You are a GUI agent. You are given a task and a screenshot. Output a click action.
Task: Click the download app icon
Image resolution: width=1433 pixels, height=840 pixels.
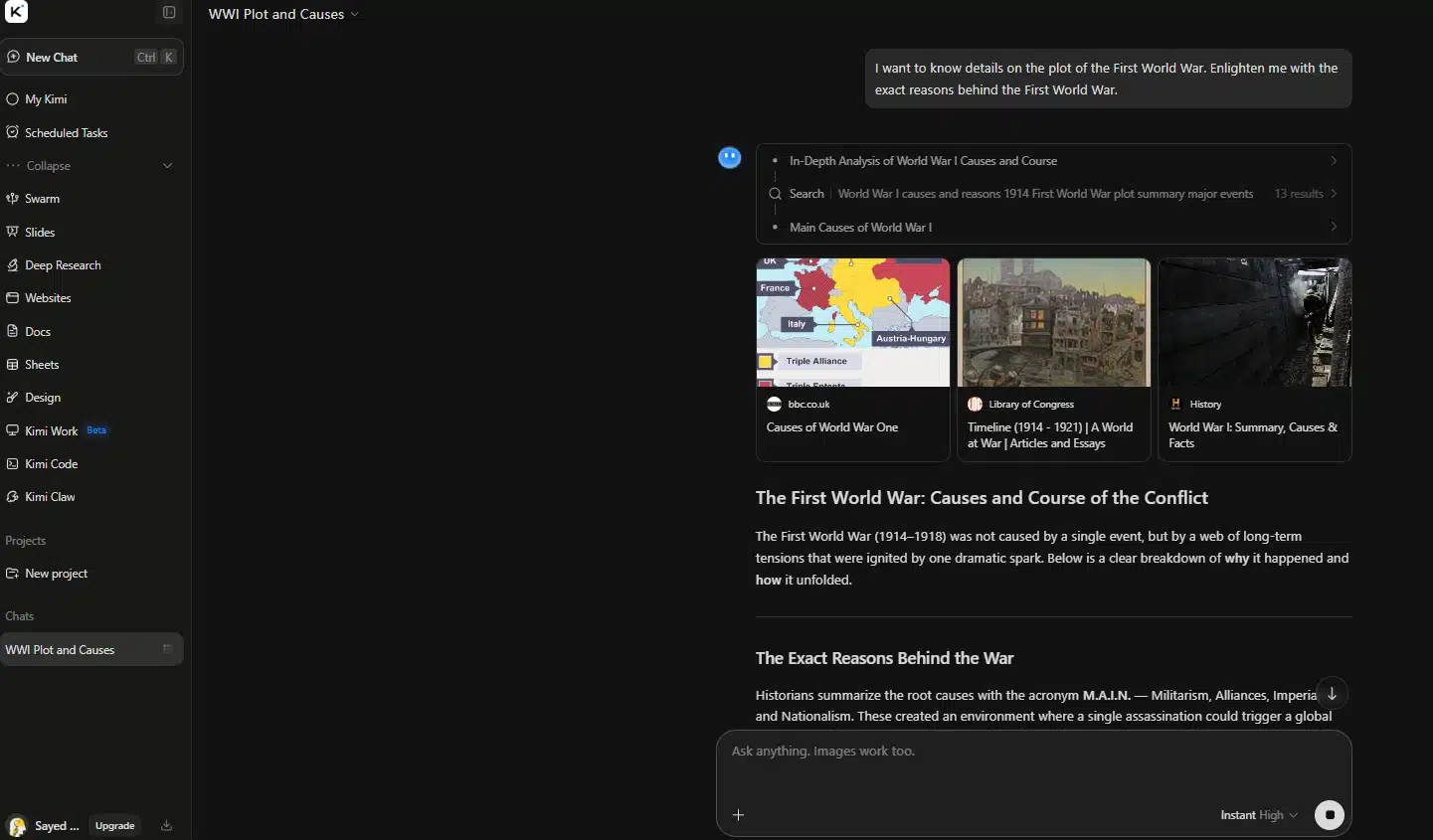coord(167,826)
